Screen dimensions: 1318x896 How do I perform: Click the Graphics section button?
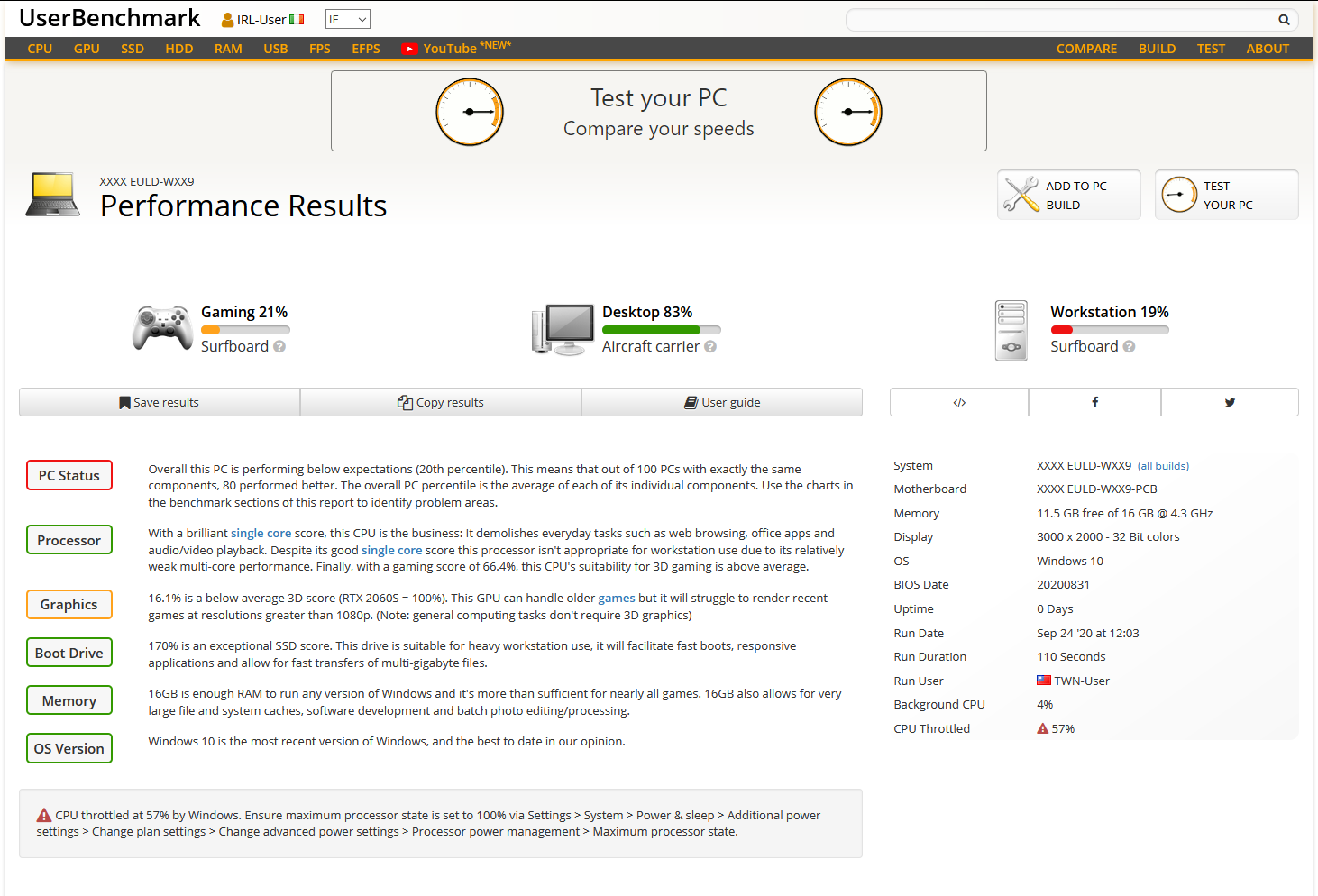coord(69,604)
